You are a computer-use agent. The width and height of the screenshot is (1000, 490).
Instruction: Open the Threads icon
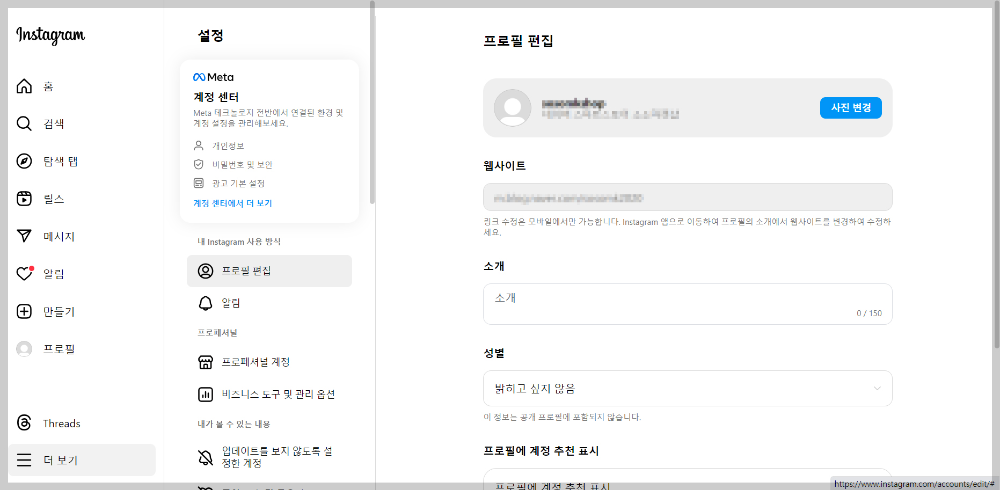point(24,424)
